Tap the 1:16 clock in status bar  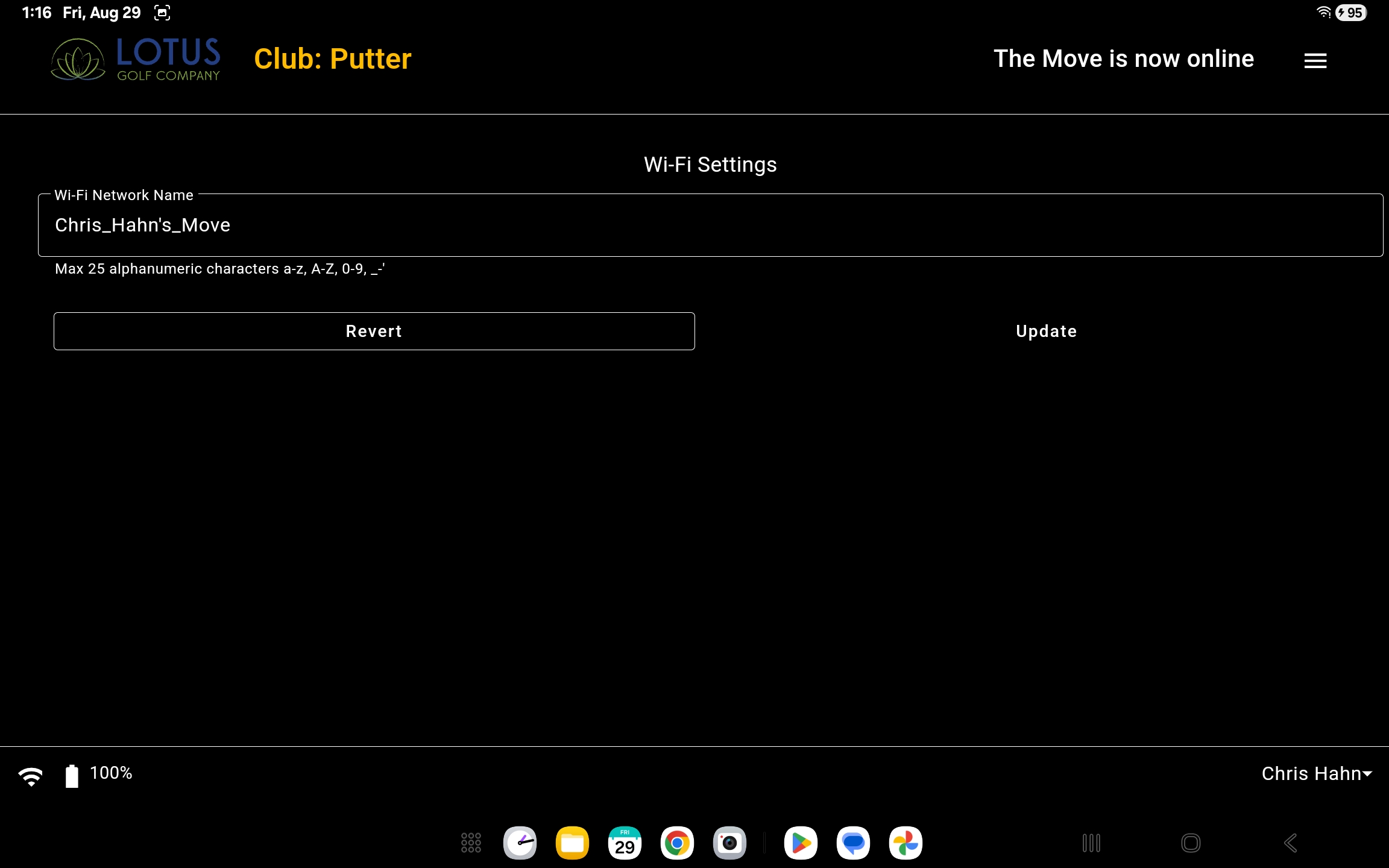(37, 13)
